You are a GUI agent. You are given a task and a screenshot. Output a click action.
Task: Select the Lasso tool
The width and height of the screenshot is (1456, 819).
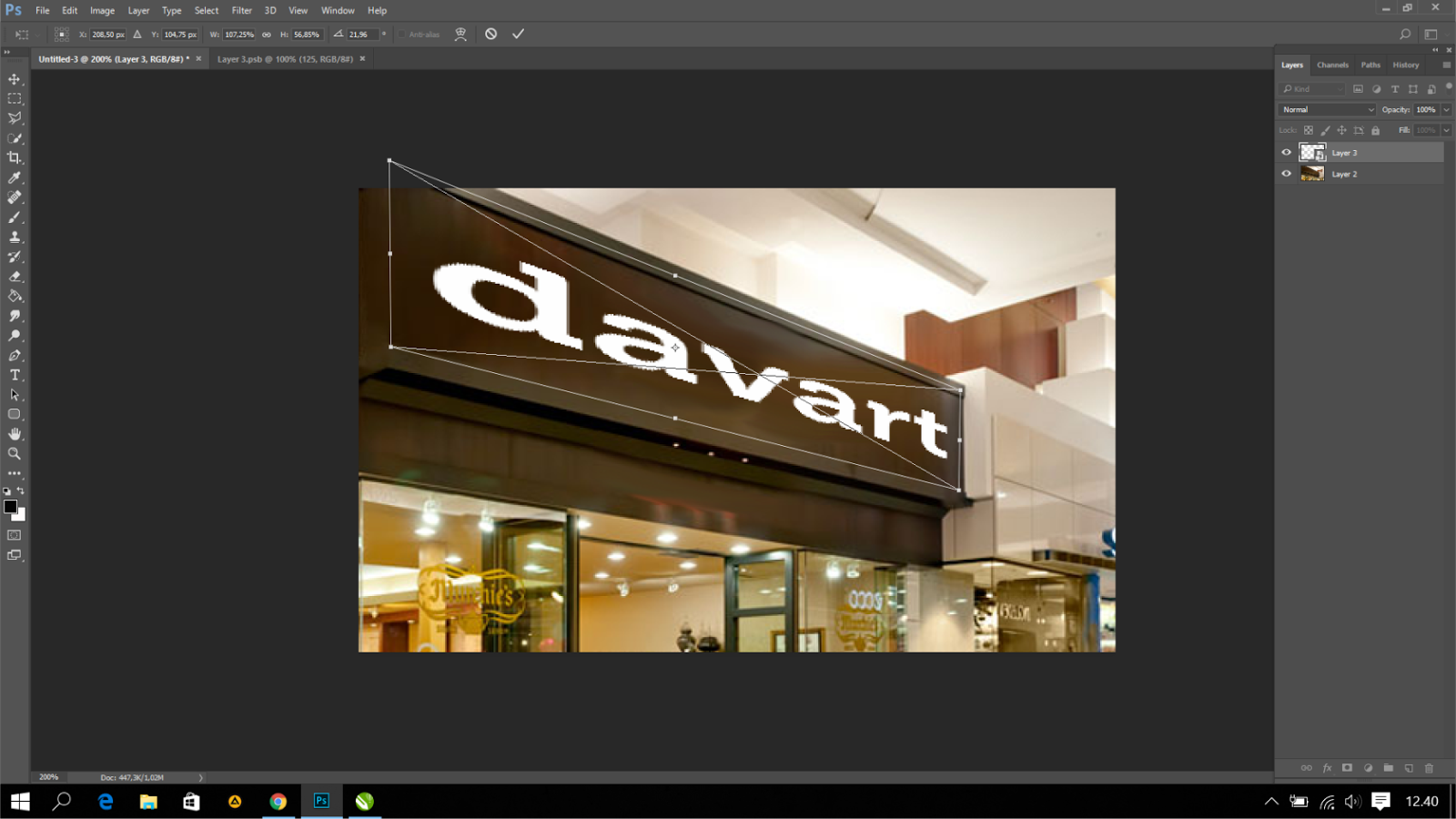pyautogui.click(x=14, y=116)
